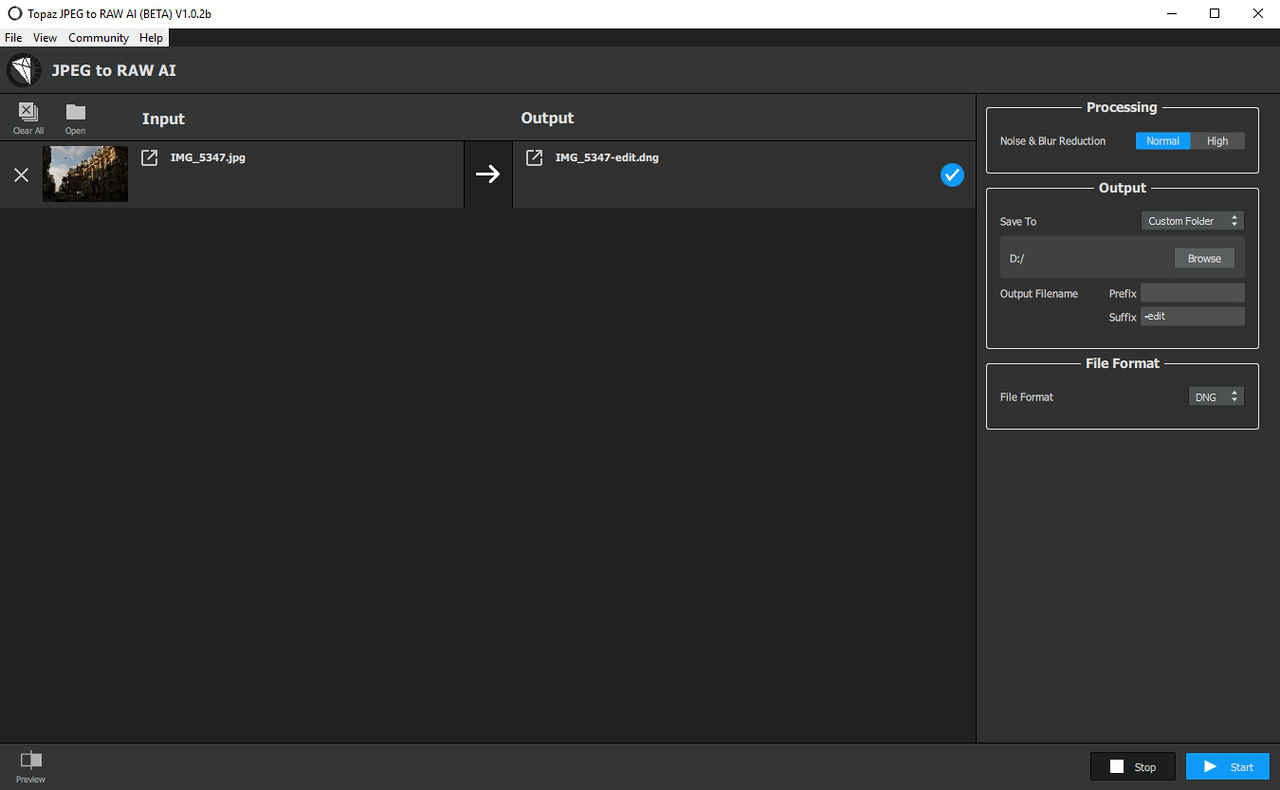Screen dimensions: 1280x790
Task: Set noise reduction to High
Action: [x=1217, y=141]
